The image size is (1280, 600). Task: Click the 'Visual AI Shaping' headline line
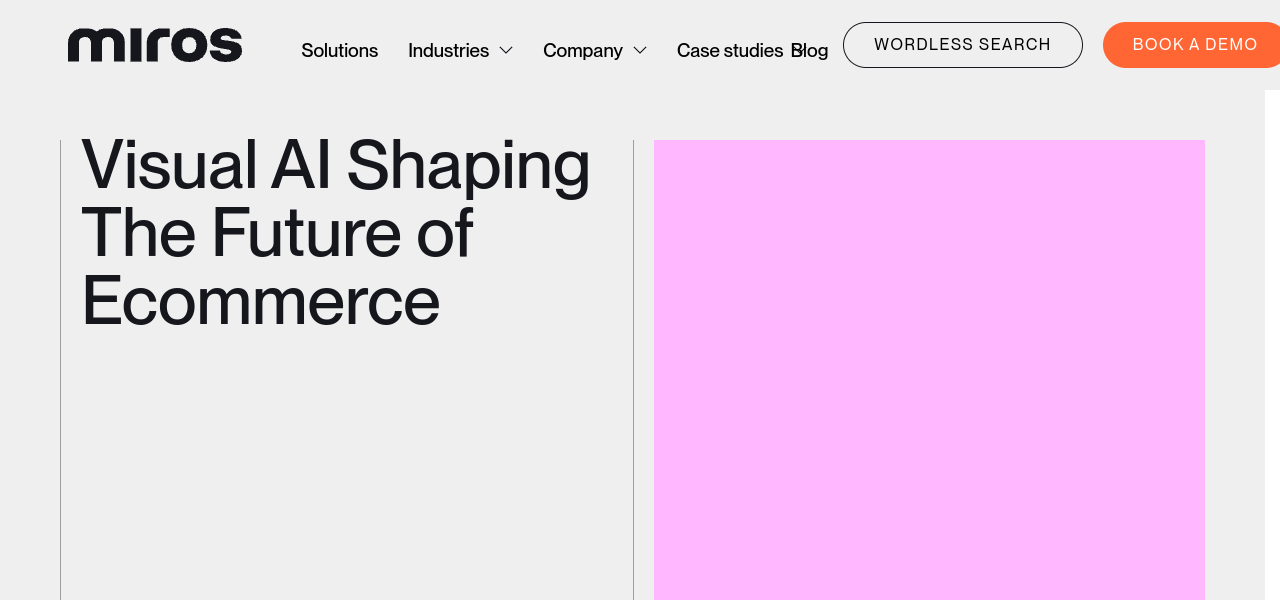pyautogui.click(x=335, y=166)
